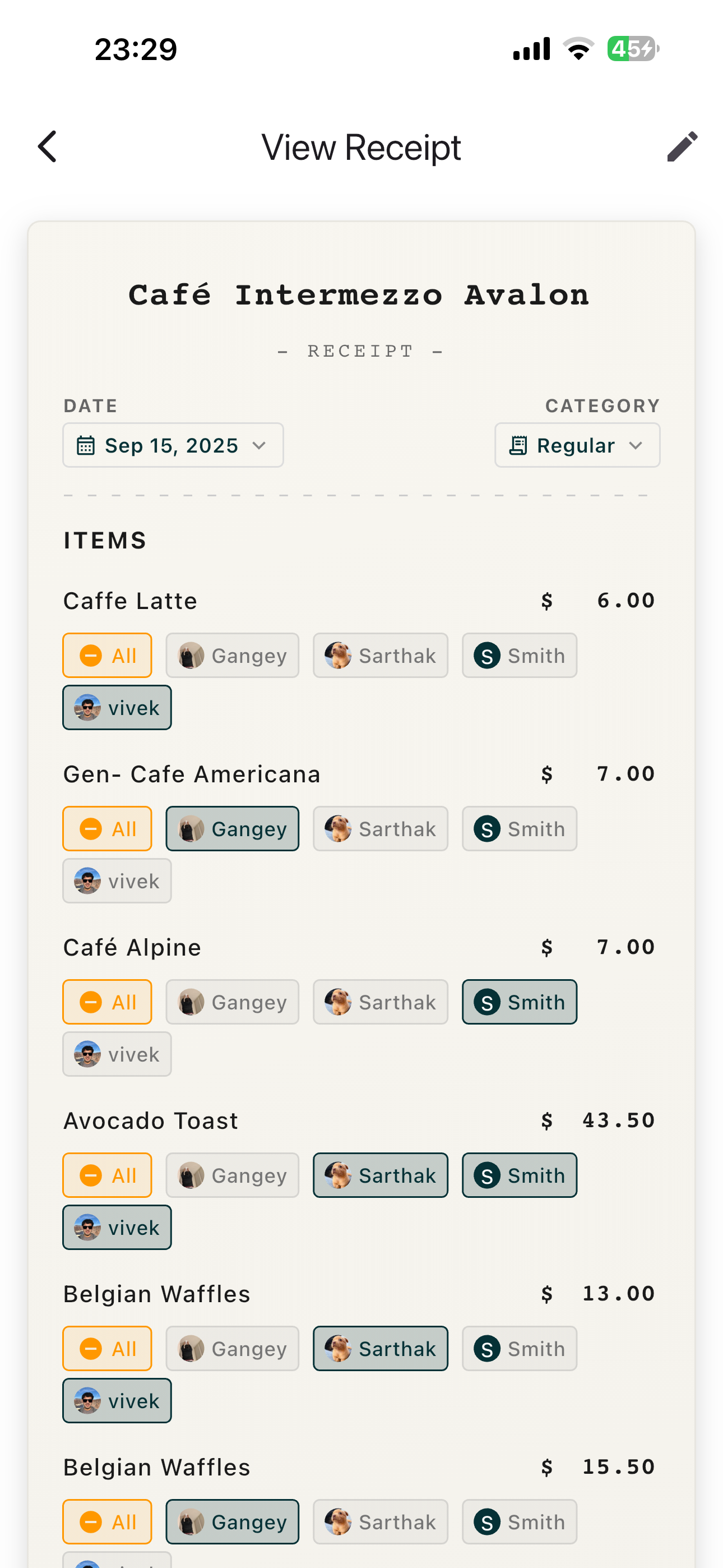Tap the edit pencil icon

coord(682,146)
